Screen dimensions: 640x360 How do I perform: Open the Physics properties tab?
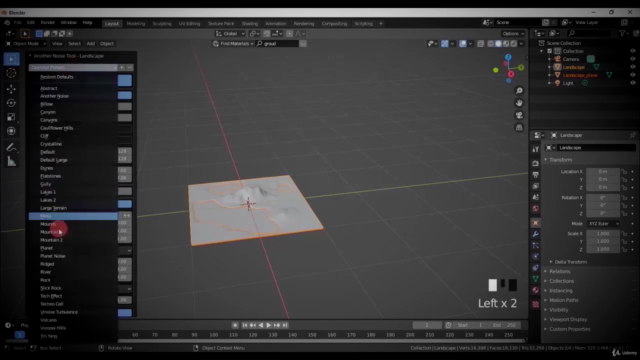tap(536, 256)
